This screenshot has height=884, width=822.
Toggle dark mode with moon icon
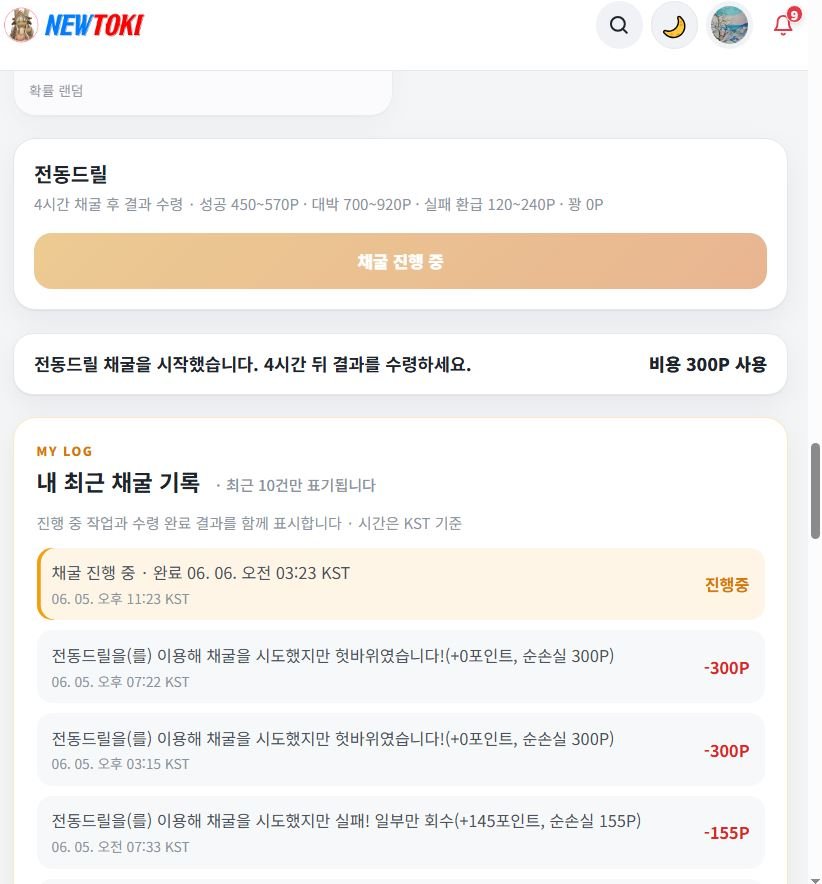[674, 25]
